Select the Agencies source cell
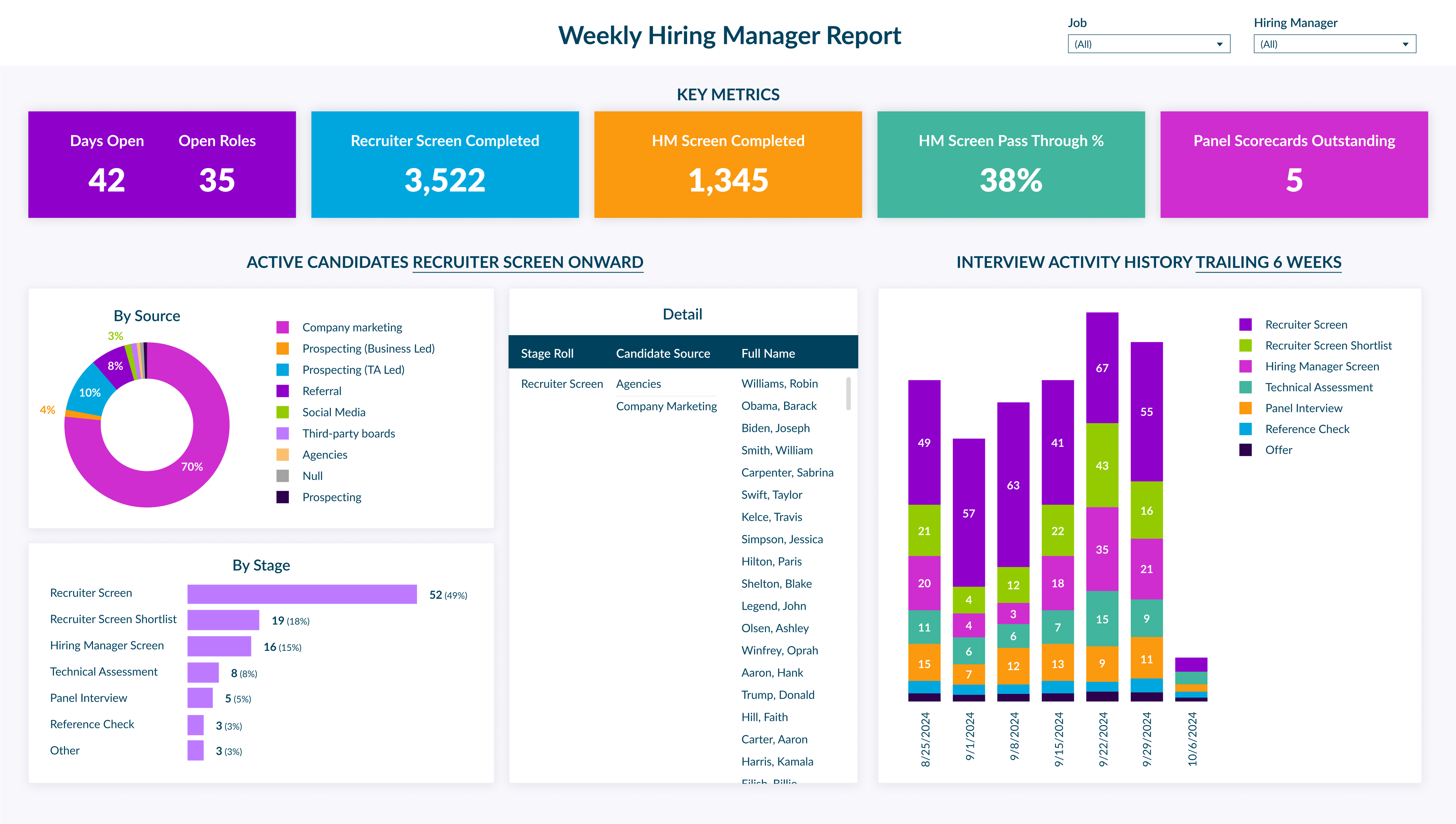 click(638, 384)
